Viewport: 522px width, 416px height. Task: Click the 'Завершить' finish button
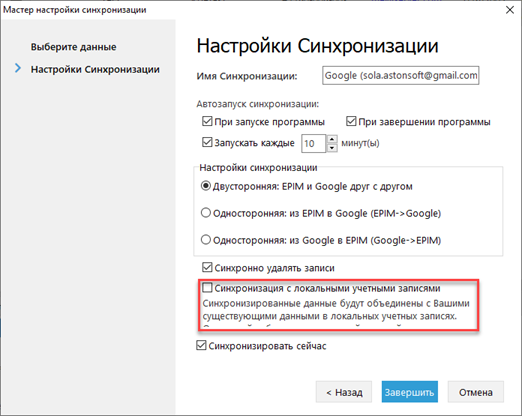click(x=409, y=392)
